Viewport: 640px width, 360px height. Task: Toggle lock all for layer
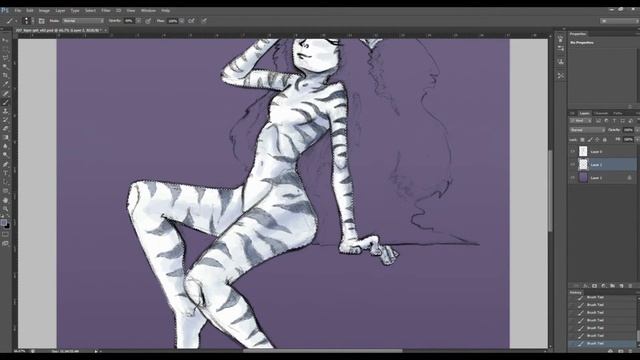click(604, 140)
